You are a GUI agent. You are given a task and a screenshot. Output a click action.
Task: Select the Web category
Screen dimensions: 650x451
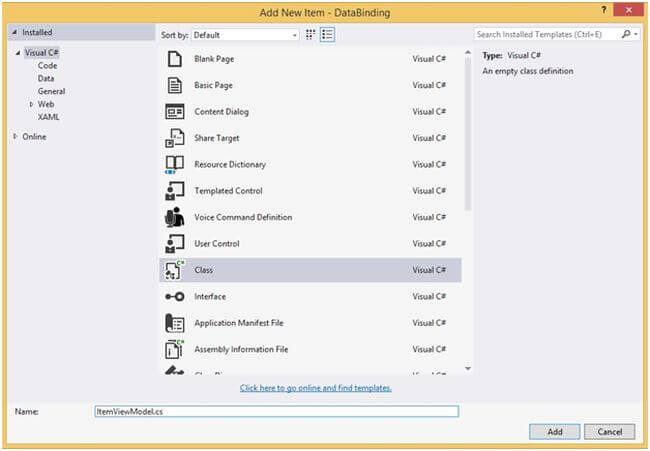point(46,104)
